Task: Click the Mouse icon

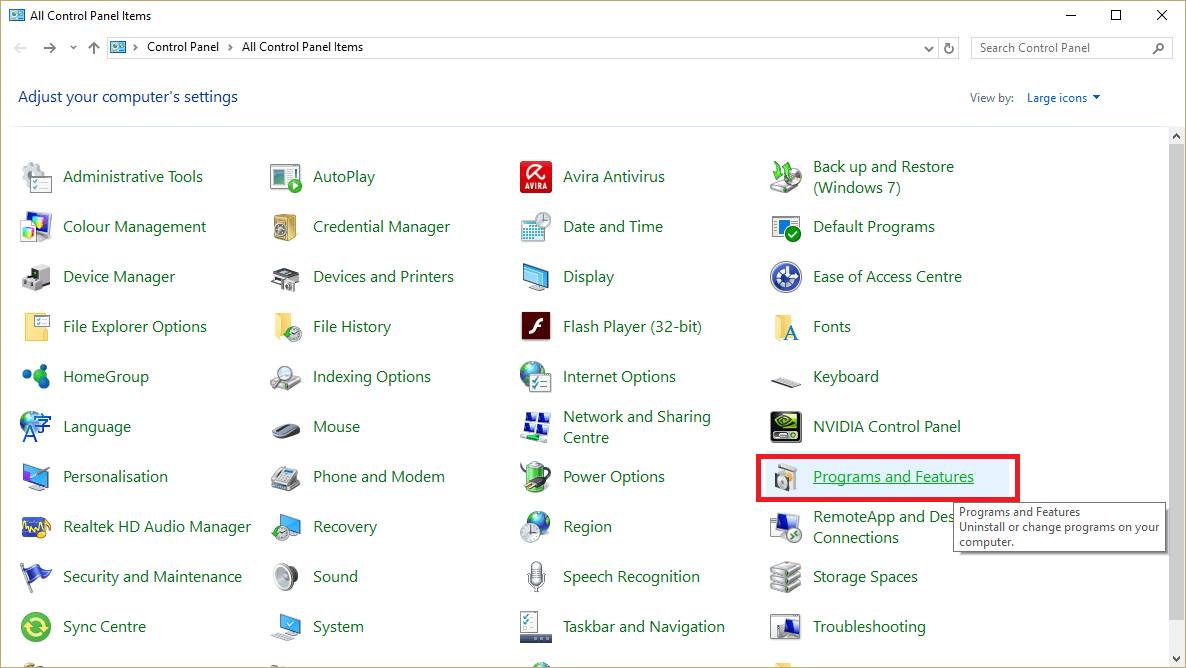Action: [x=286, y=430]
